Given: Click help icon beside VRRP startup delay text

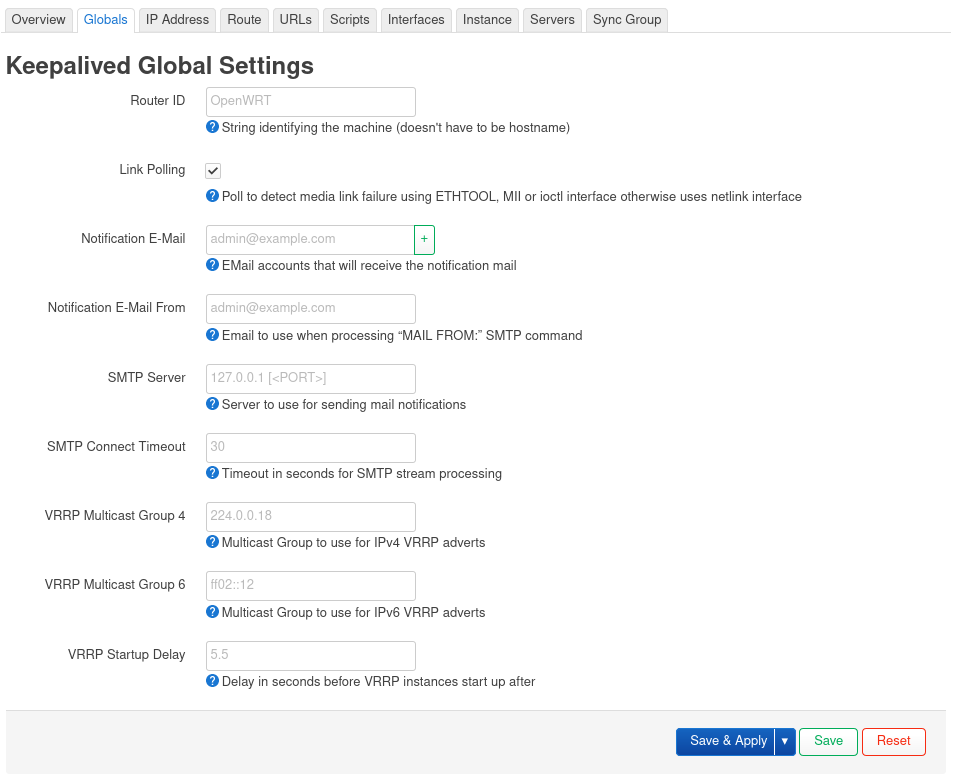Looking at the screenshot, I should [212, 681].
